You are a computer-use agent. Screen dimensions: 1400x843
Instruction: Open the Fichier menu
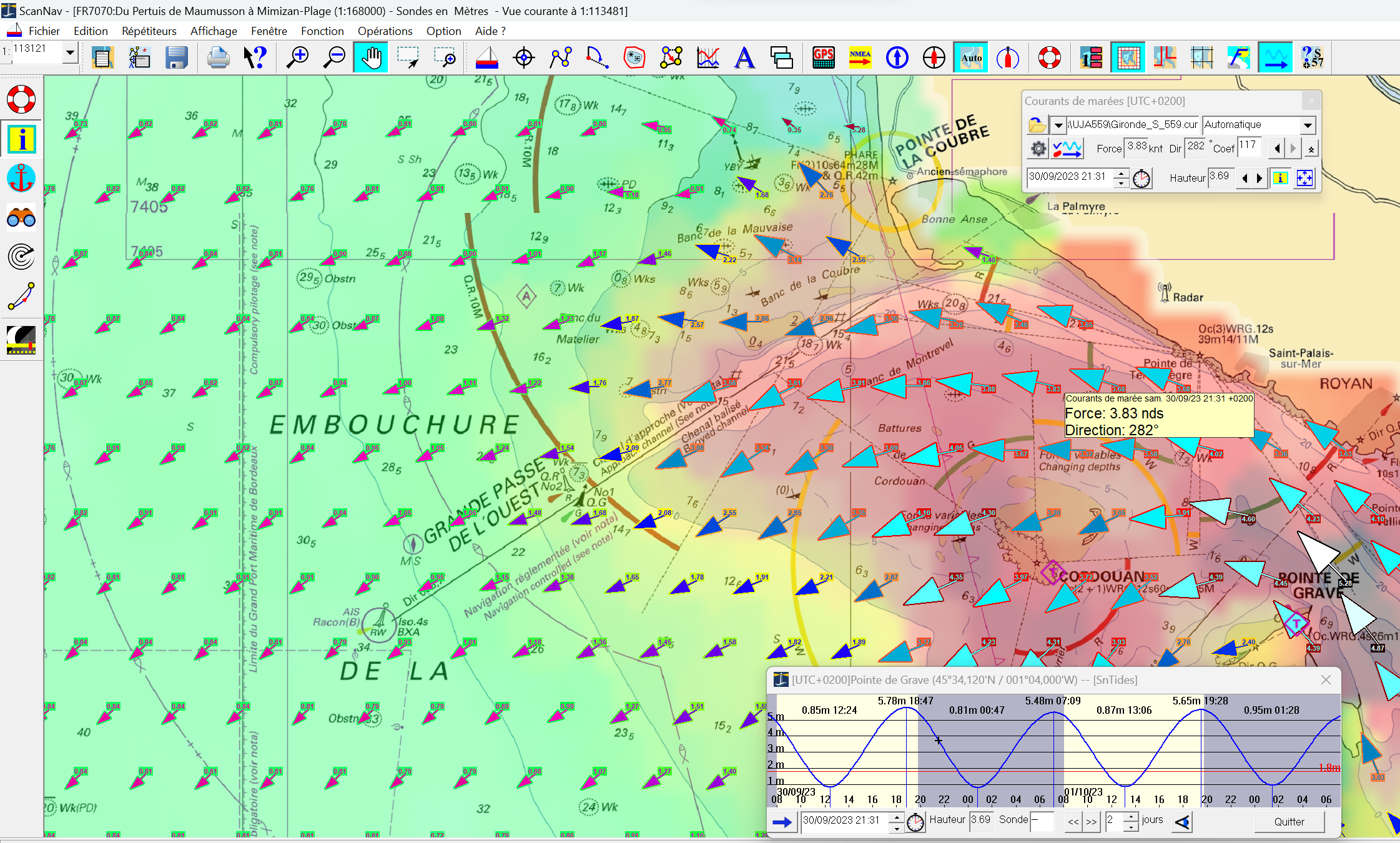click(x=44, y=31)
